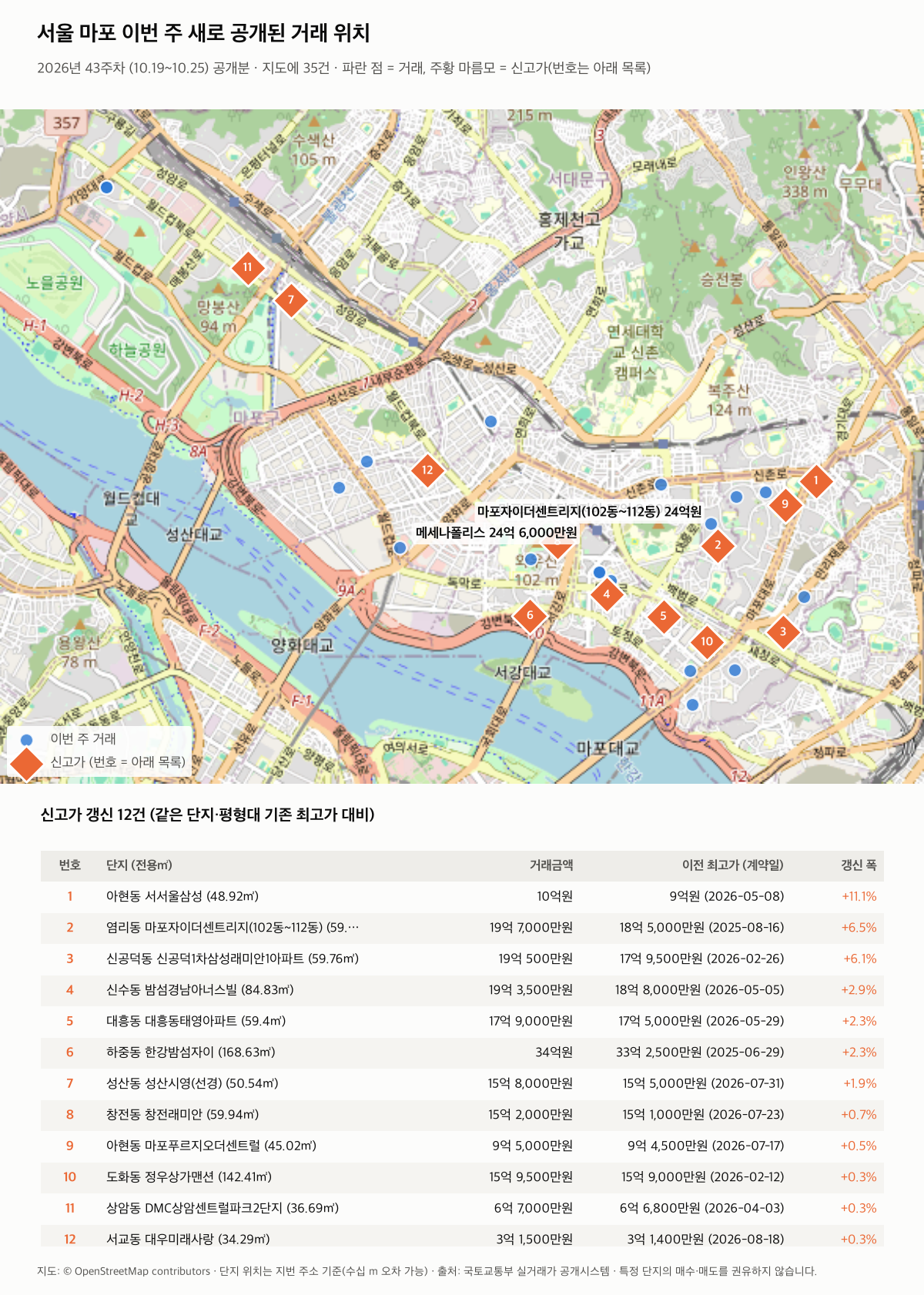Click the orange diamond marker 12

[x=427, y=470]
